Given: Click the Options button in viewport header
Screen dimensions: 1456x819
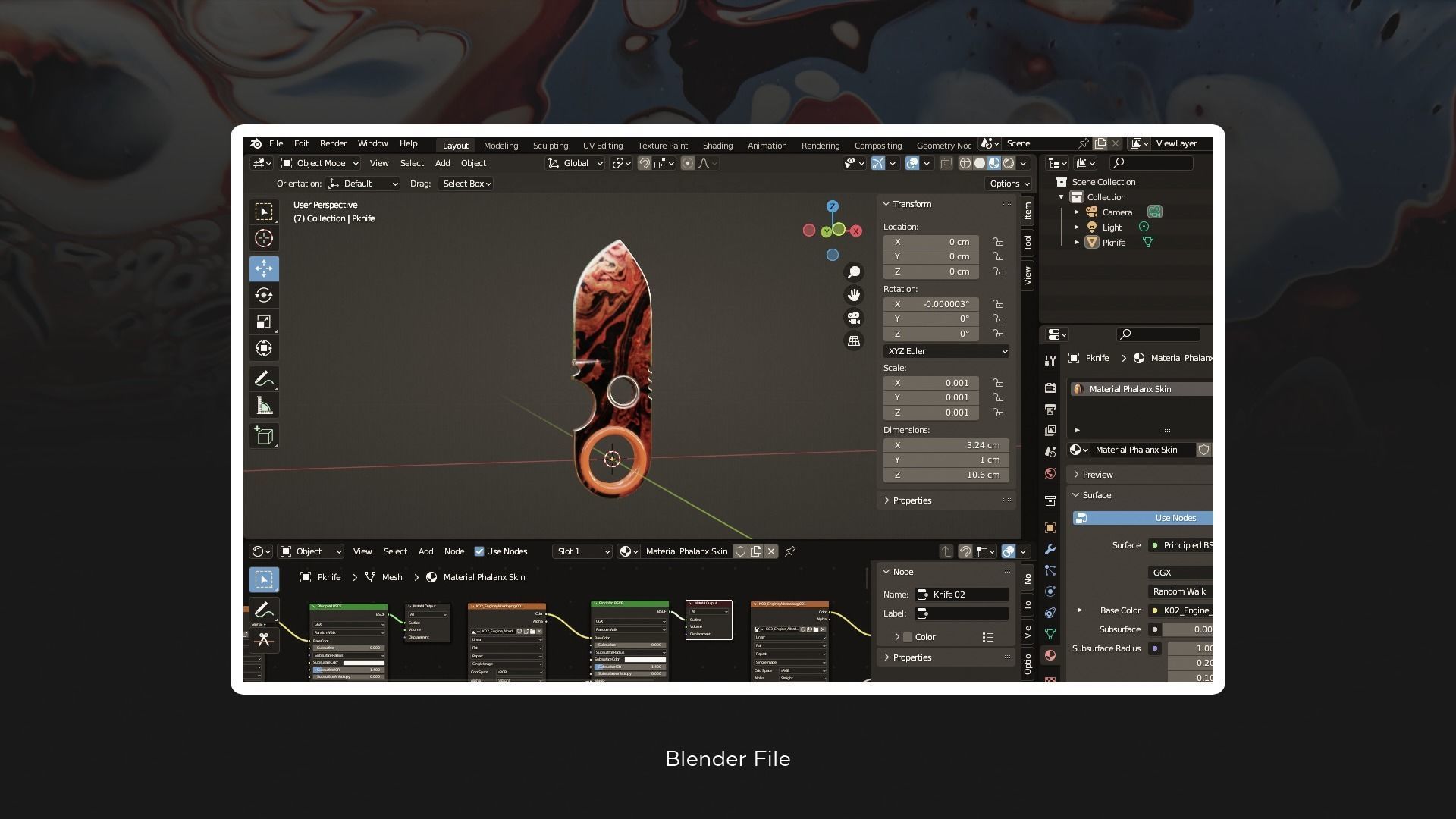Looking at the screenshot, I should (1009, 184).
